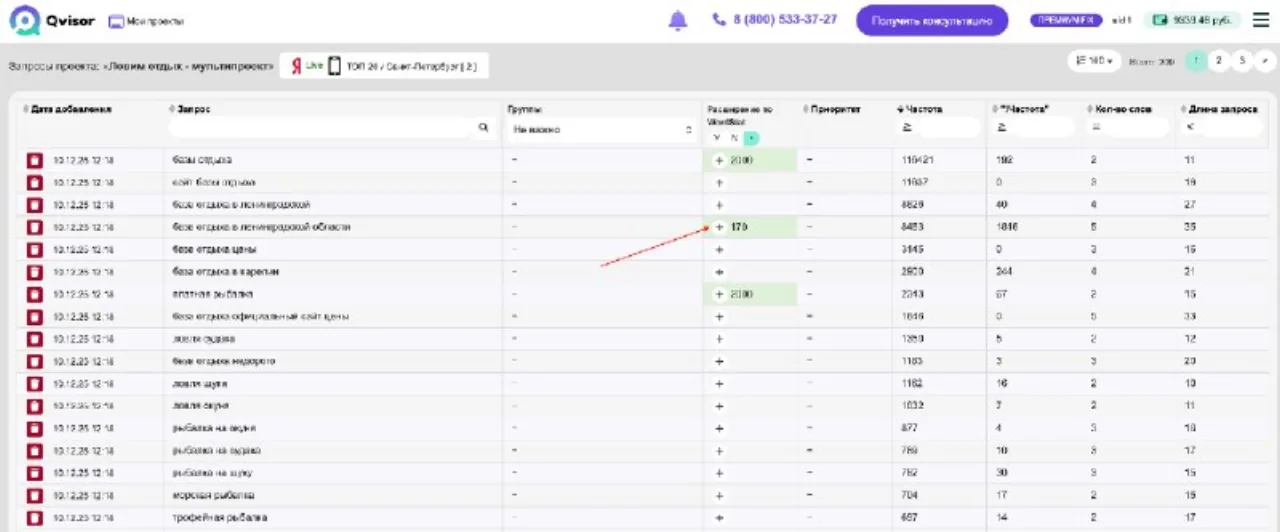Click the green 2000 value in 'базы отдыха' row
Image resolution: width=1280 pixels, height=532 pixels.
741,160
